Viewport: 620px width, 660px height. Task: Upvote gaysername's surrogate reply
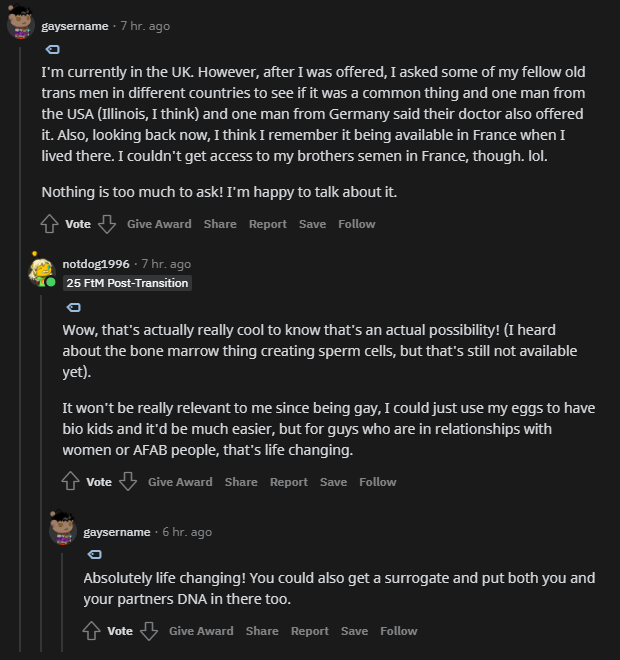tap(91, 631)
